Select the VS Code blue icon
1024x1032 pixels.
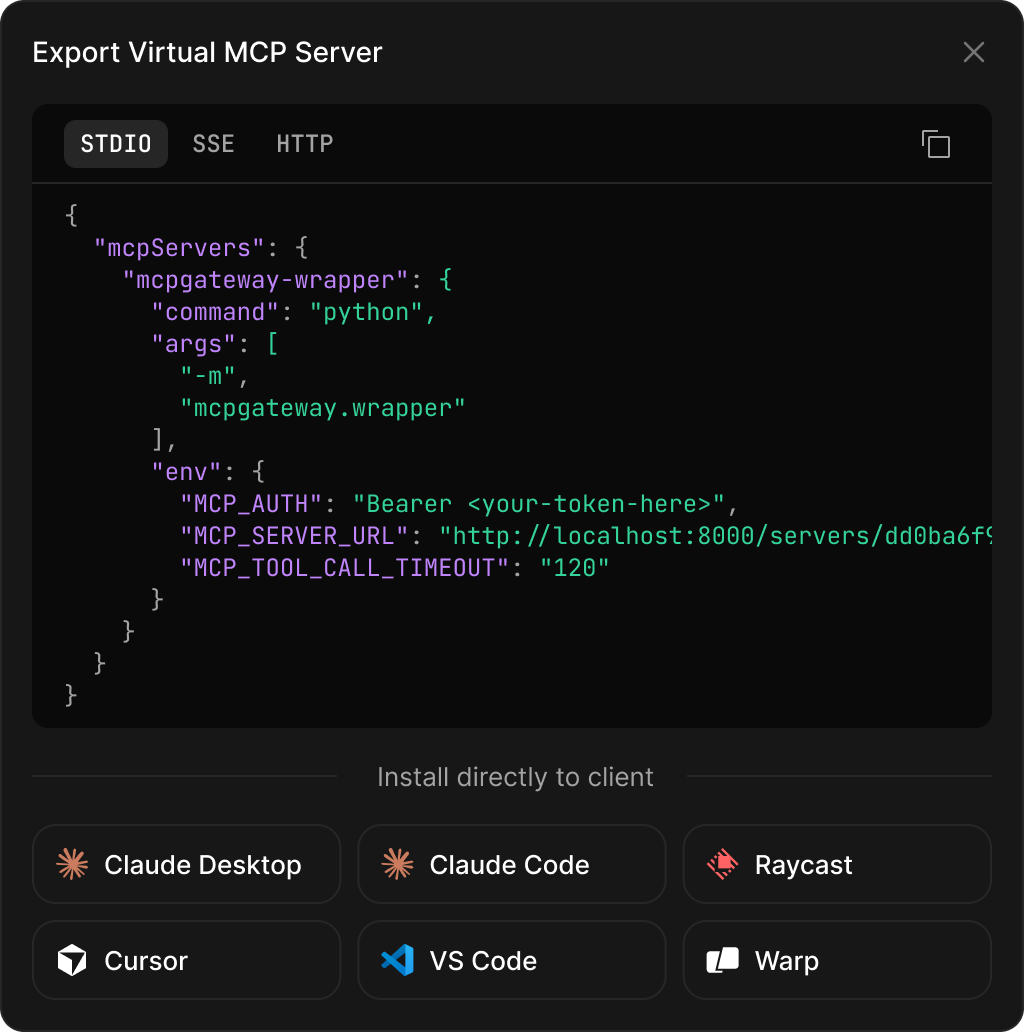[x=397, y=960]
